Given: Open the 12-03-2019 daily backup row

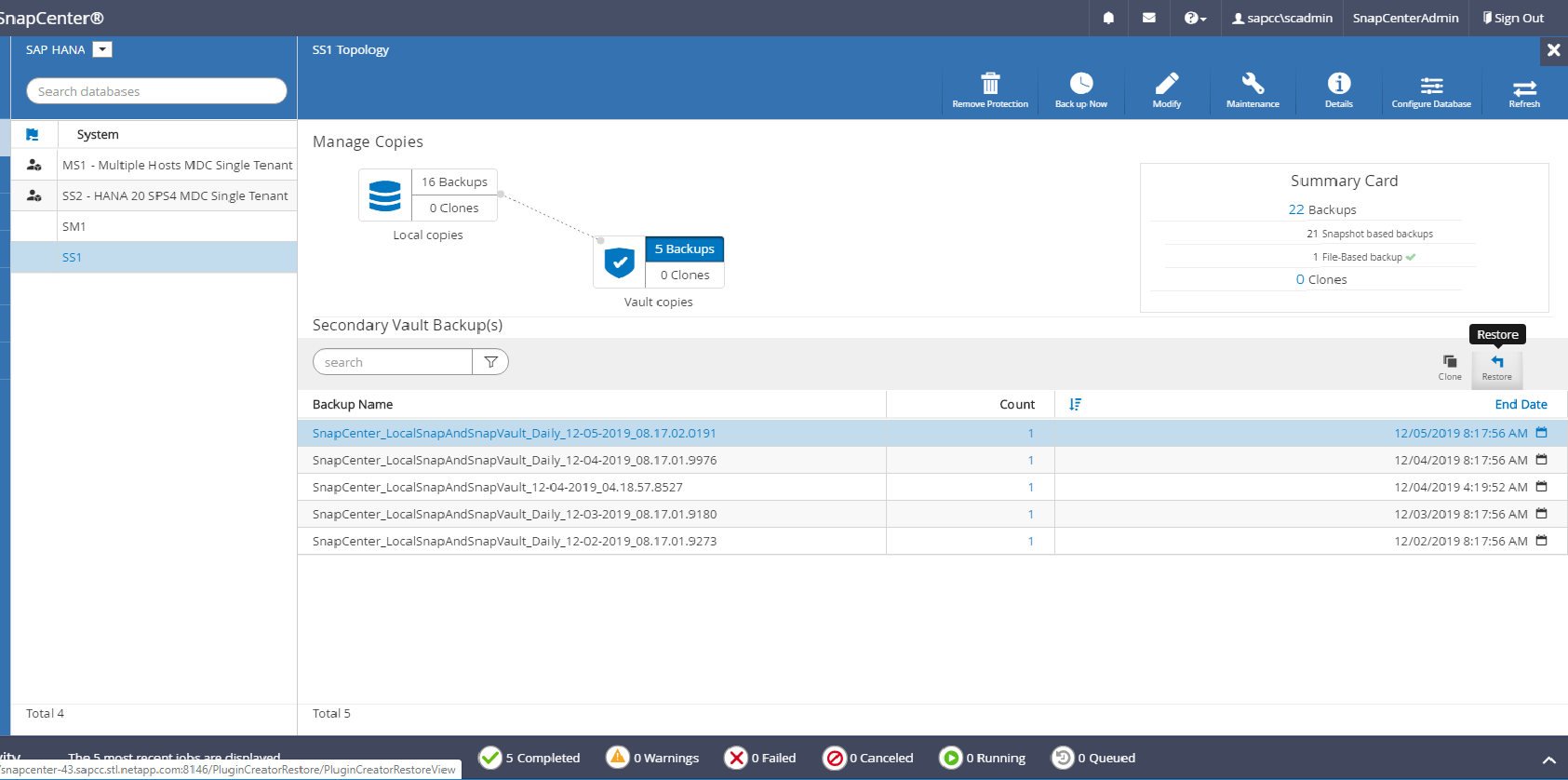Looking at the screenshot, I should [x=515, y=514].
